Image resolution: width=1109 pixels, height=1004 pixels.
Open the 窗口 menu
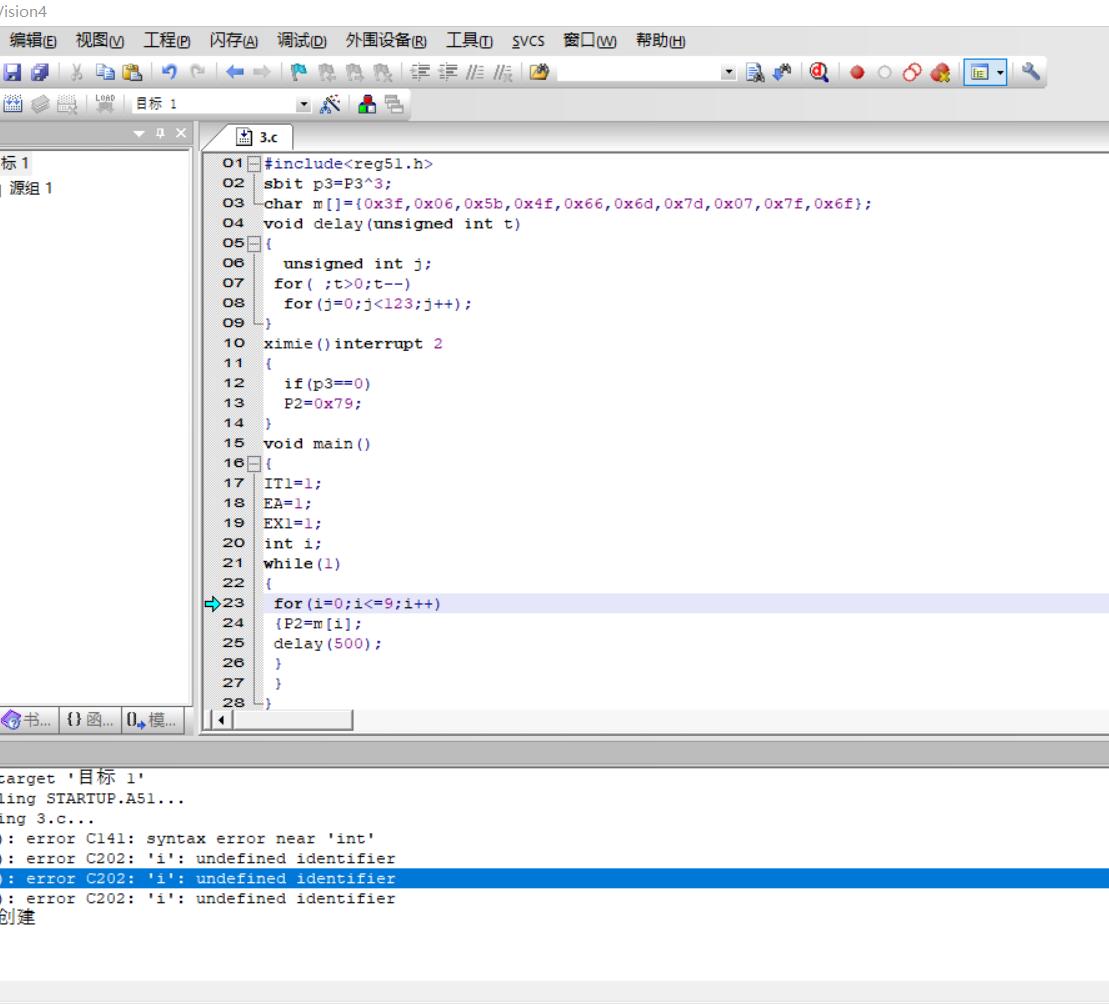click(x=590, y=40)
